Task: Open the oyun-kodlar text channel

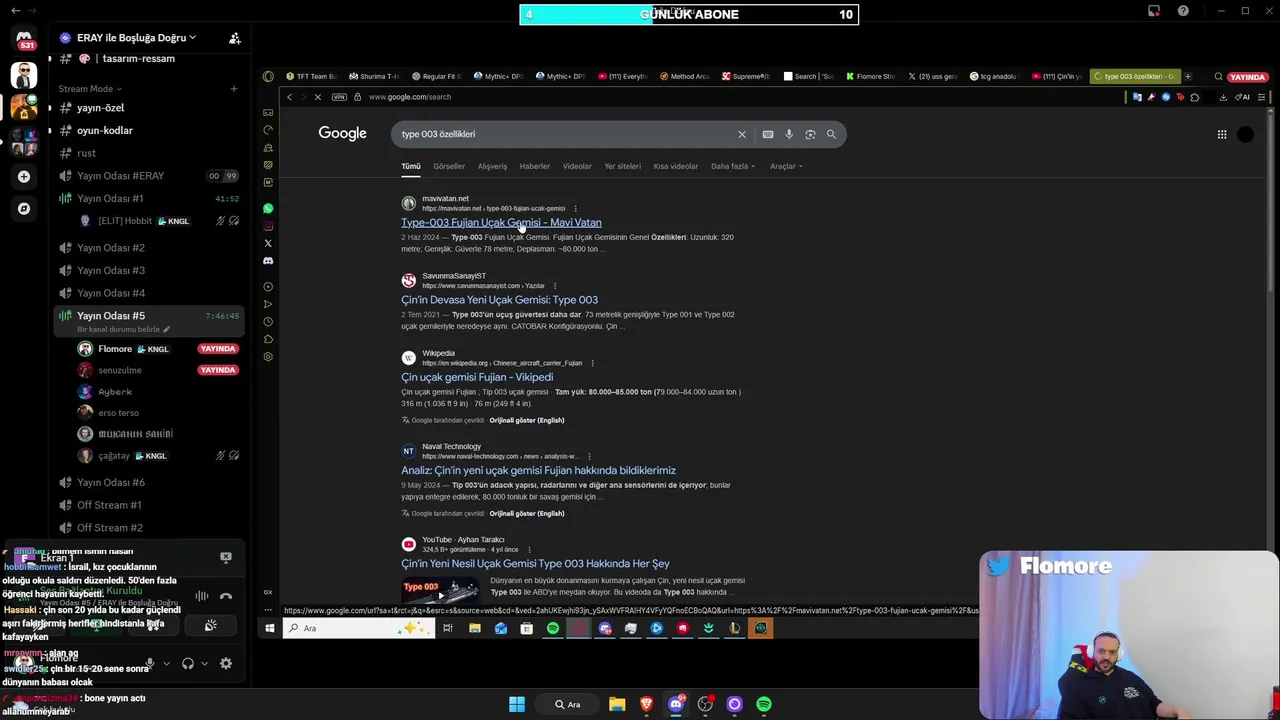Action: pos(104,130)
